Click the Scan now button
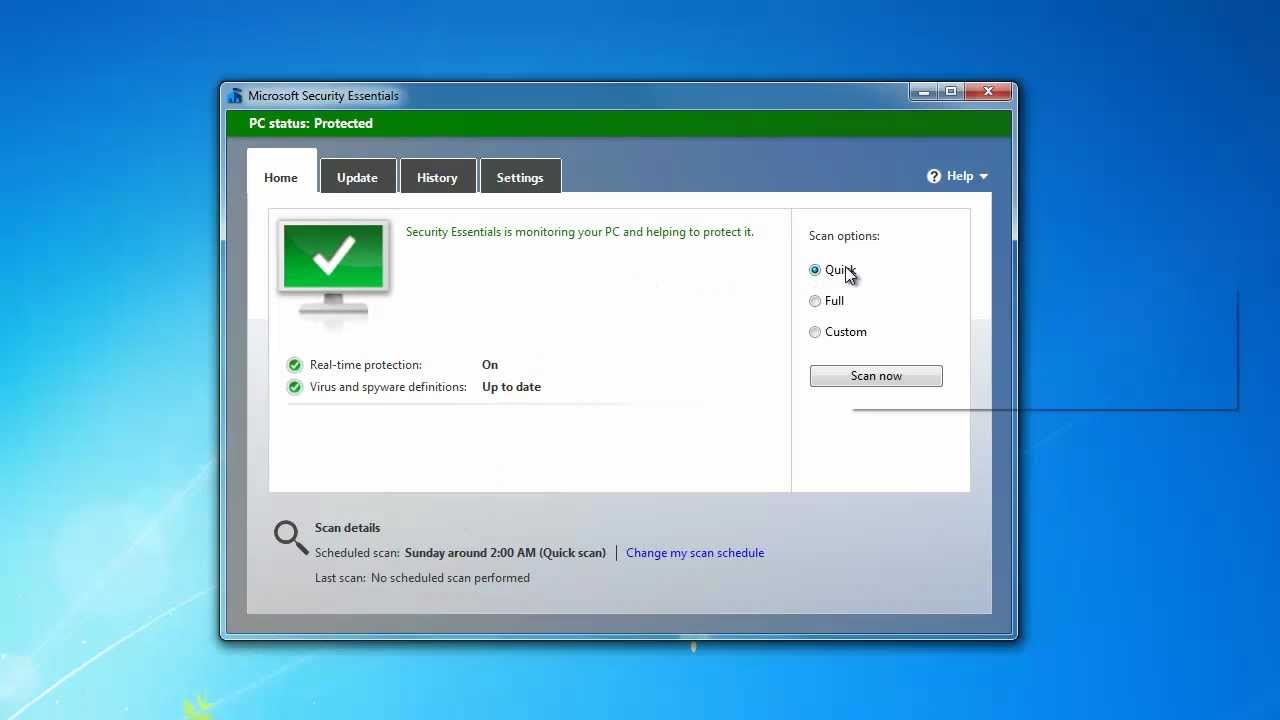The height and width of the screenshot is (720, 1280). pyautogui.click(x=876, y=376)
